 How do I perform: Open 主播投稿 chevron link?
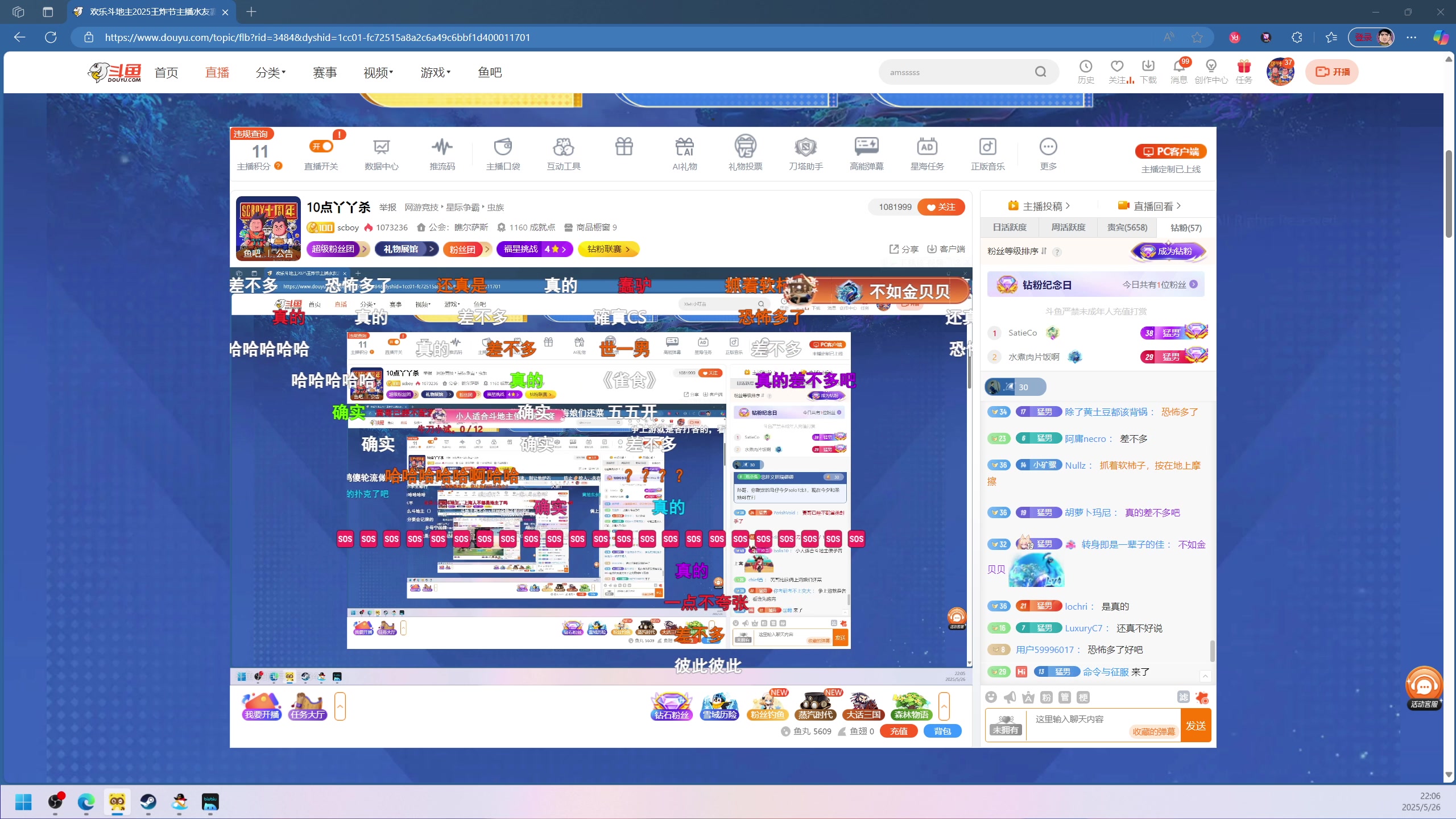[x=1039, y=206]
